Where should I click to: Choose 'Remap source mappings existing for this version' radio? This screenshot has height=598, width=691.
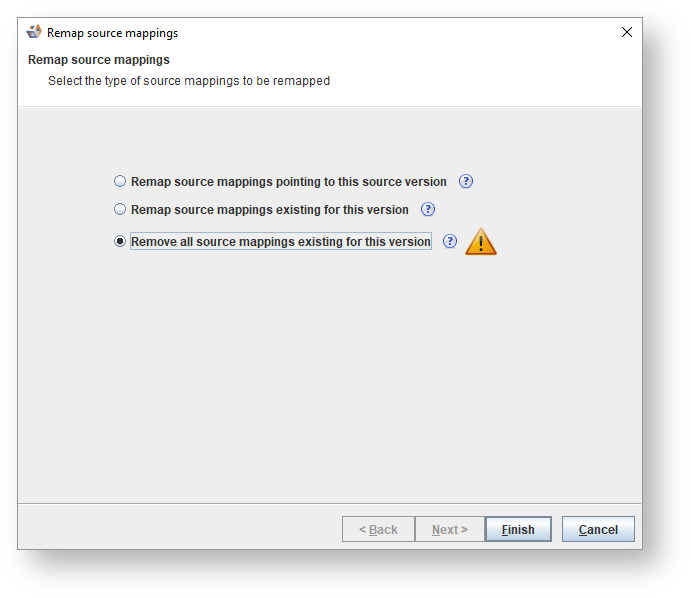click(x=121, y=210)
